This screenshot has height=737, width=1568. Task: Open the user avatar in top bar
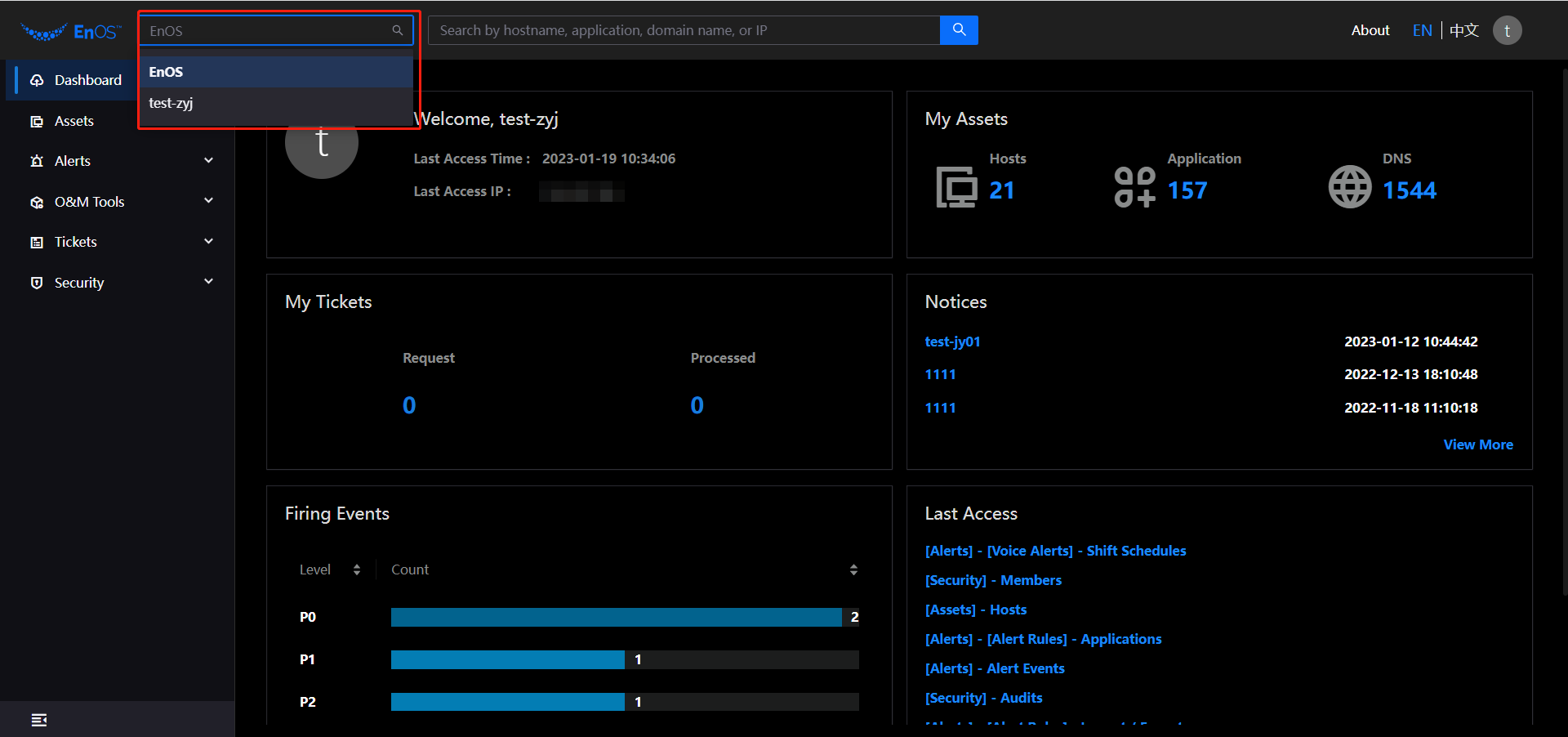(1507, 30)
